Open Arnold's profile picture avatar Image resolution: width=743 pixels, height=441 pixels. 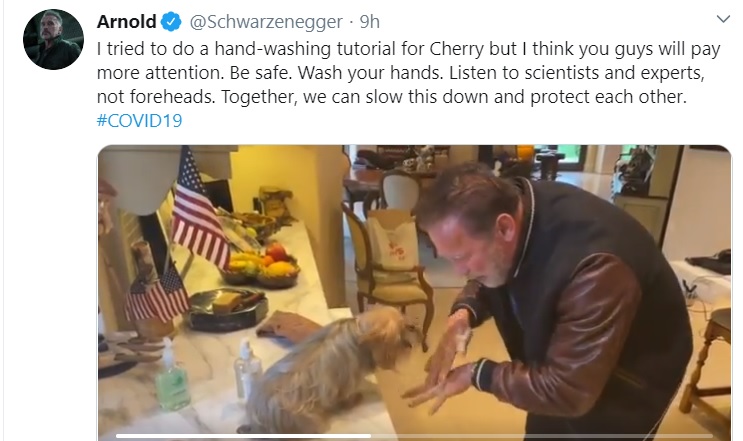53,39
